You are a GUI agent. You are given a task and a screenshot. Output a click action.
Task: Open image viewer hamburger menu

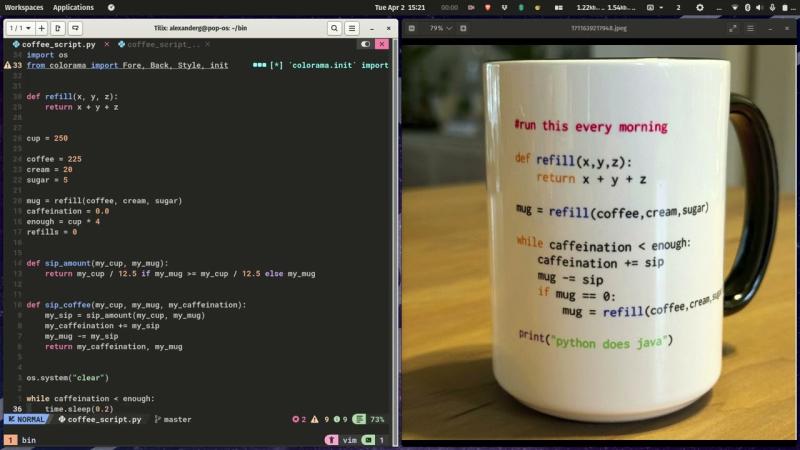point(751,29)
